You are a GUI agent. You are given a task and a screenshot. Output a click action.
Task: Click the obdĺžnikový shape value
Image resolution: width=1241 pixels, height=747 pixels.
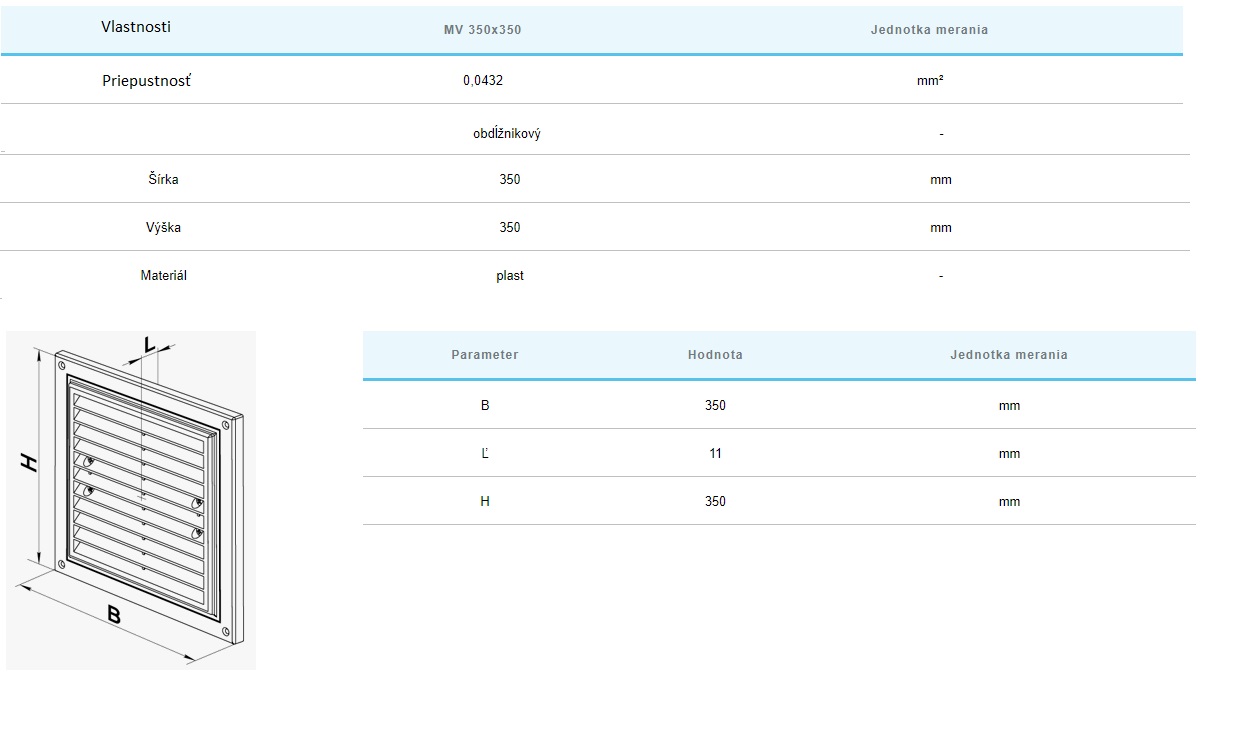507,134
